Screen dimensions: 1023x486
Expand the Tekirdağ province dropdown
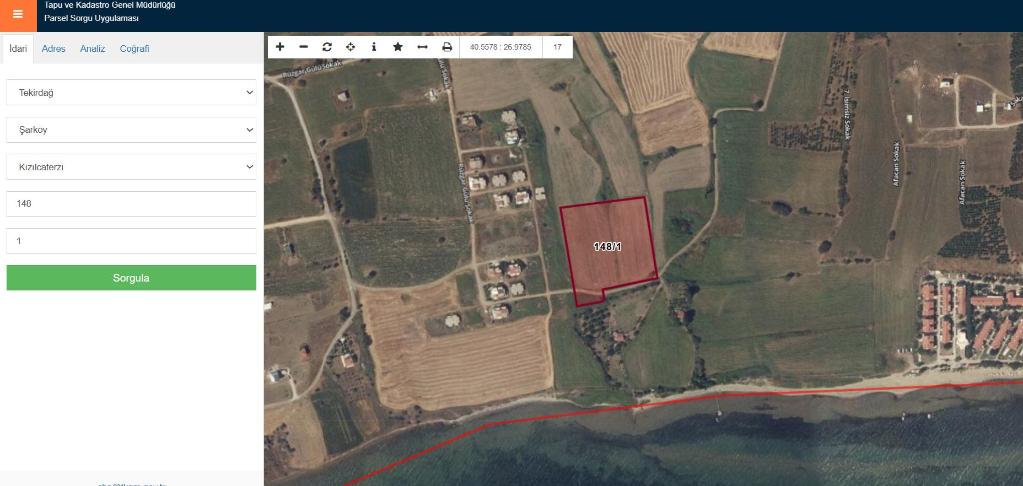click(x=131, y=92)
